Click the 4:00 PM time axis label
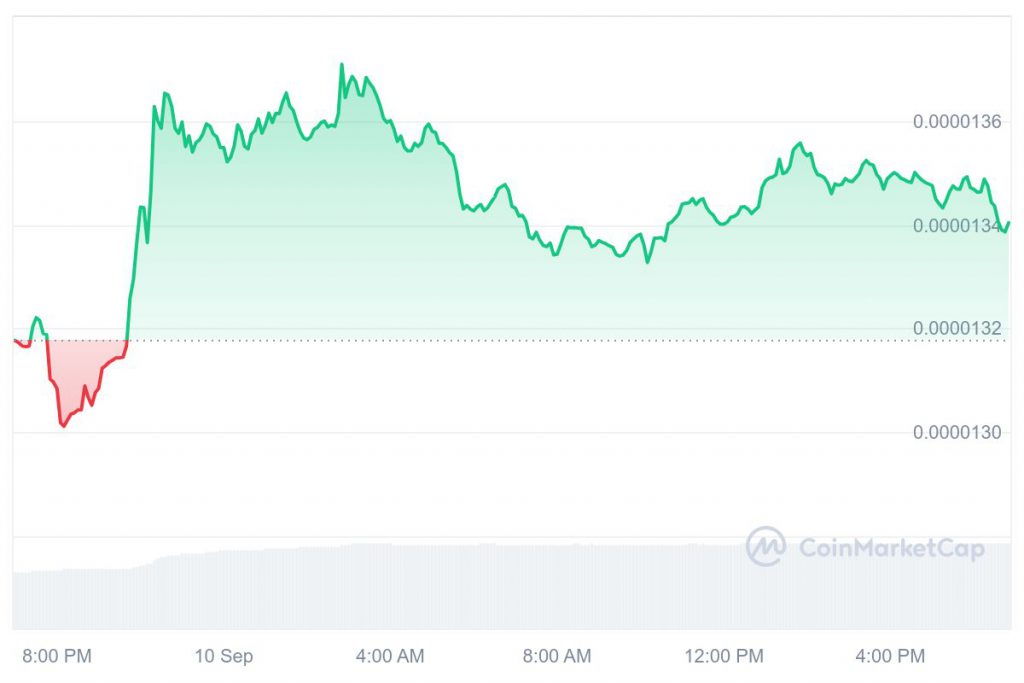This screenshot has height=683, width=1024. coord(891,656)
